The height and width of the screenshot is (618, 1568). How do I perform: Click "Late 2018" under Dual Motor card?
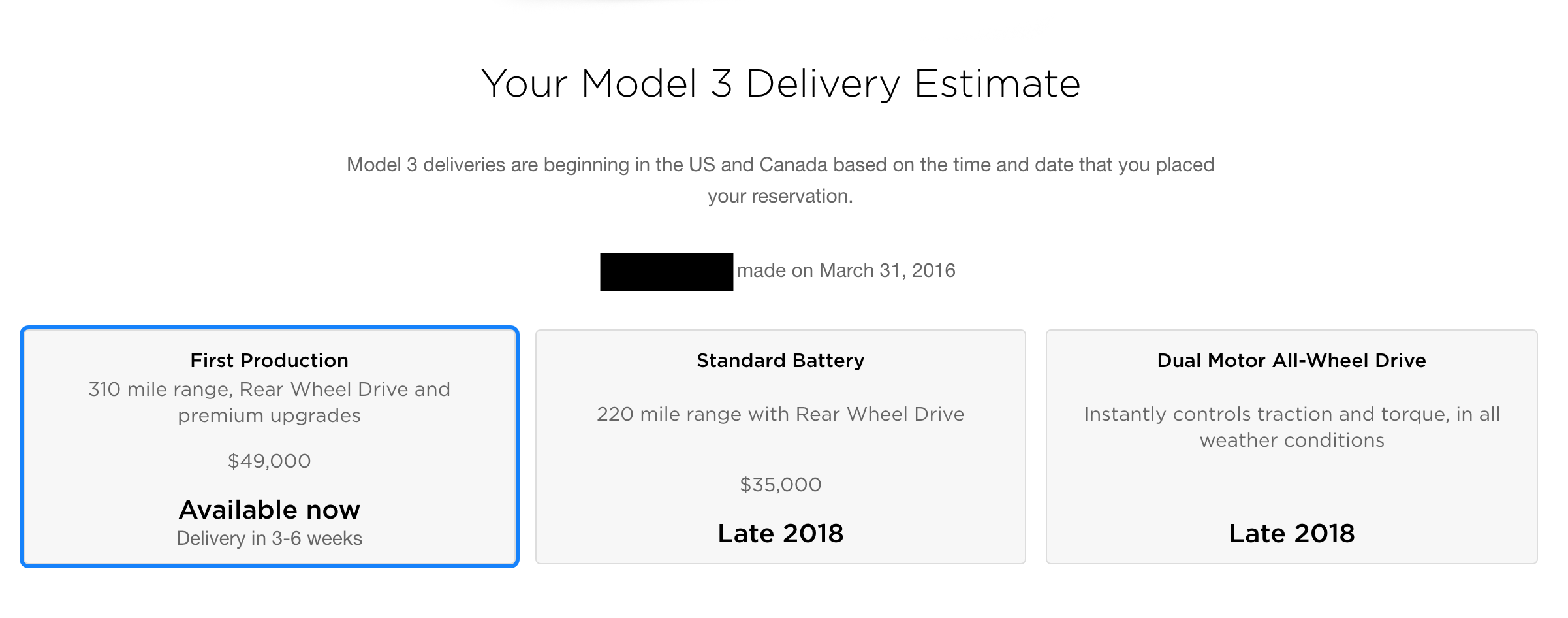click(1291, 534)
